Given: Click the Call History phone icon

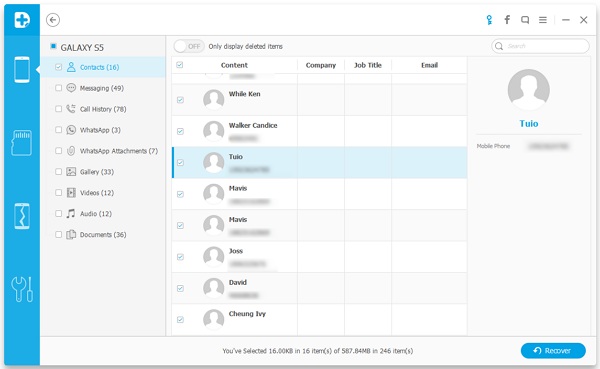Looking at the screenshot, I should pyautogui.click(x=71, y=109).
